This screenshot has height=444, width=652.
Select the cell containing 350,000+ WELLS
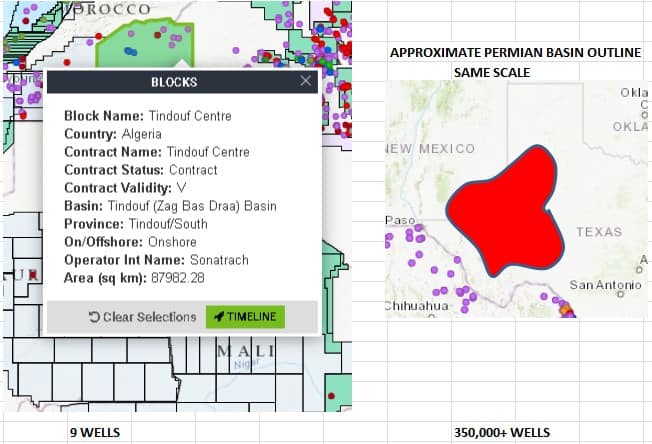tap(501, 433)
